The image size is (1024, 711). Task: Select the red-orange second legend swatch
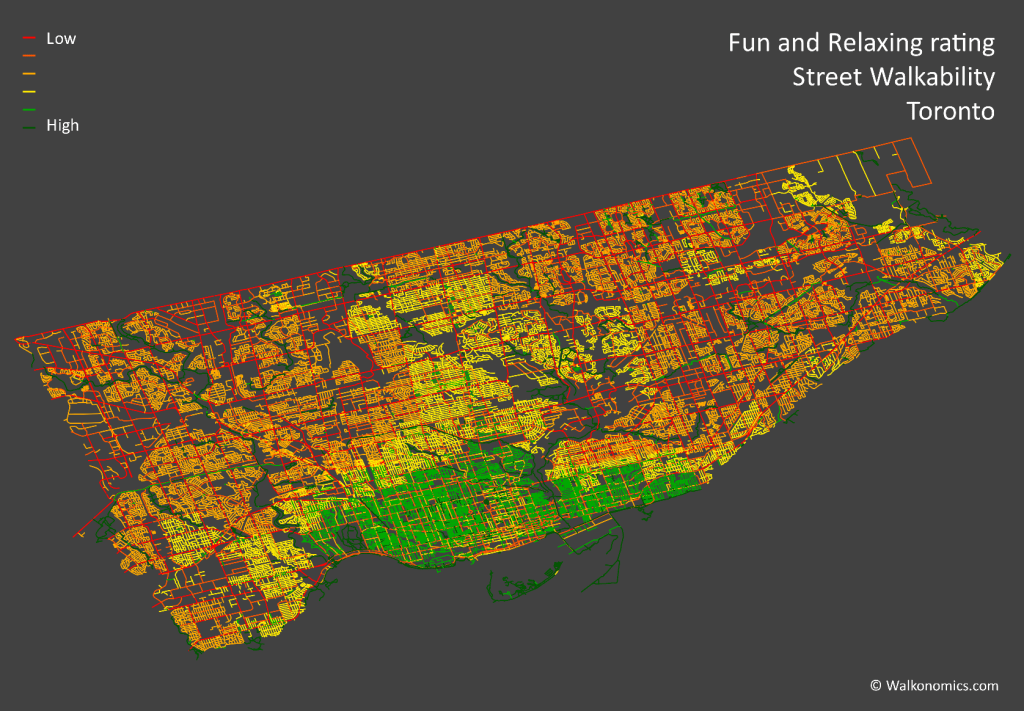[29, 56]
